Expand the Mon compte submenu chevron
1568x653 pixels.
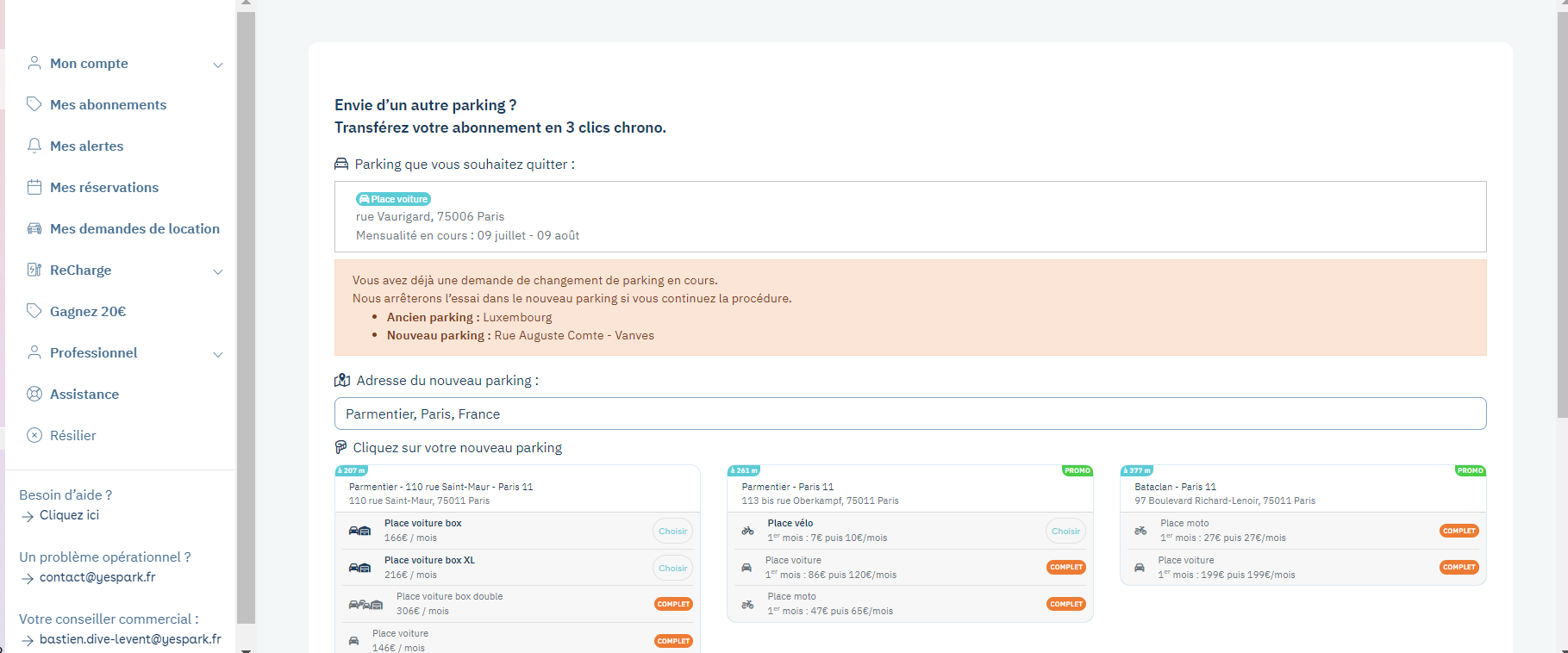218,65
